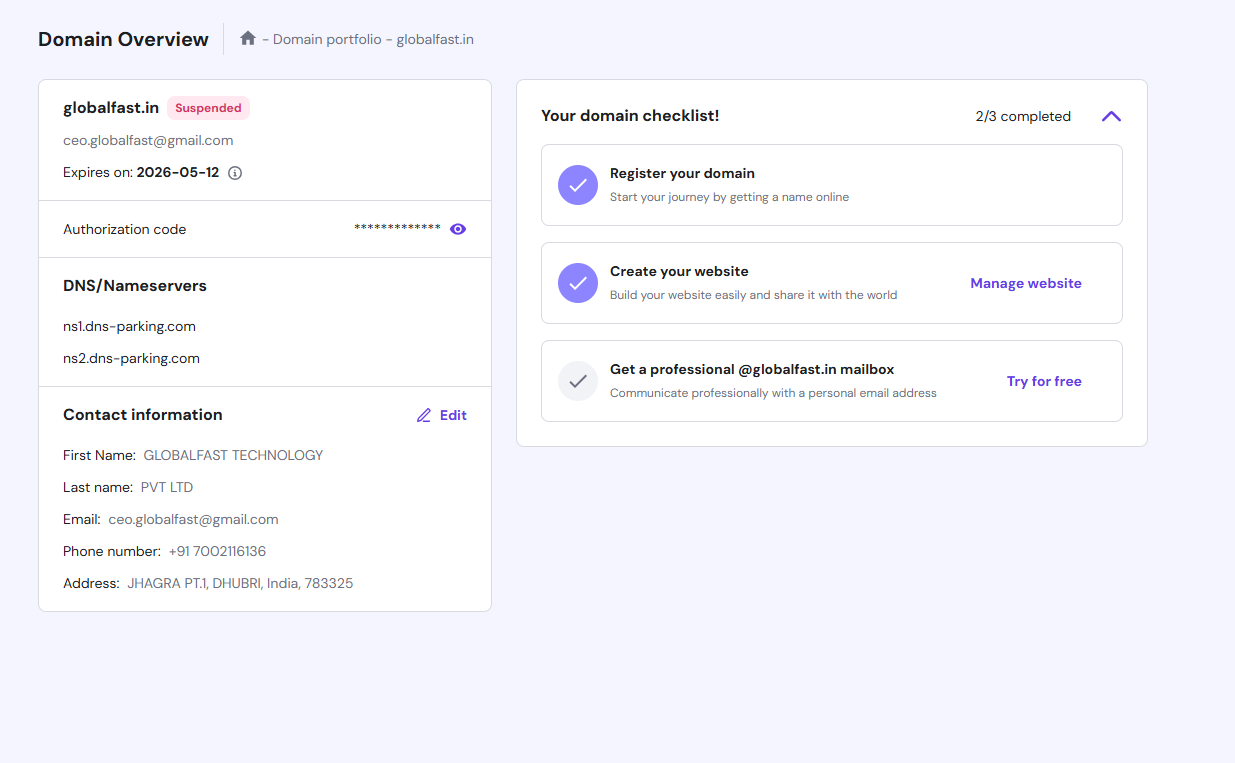Click the pencil Edit button for contact information
The height and width of the screenshot is (763, 1235).
coord(441,415)
